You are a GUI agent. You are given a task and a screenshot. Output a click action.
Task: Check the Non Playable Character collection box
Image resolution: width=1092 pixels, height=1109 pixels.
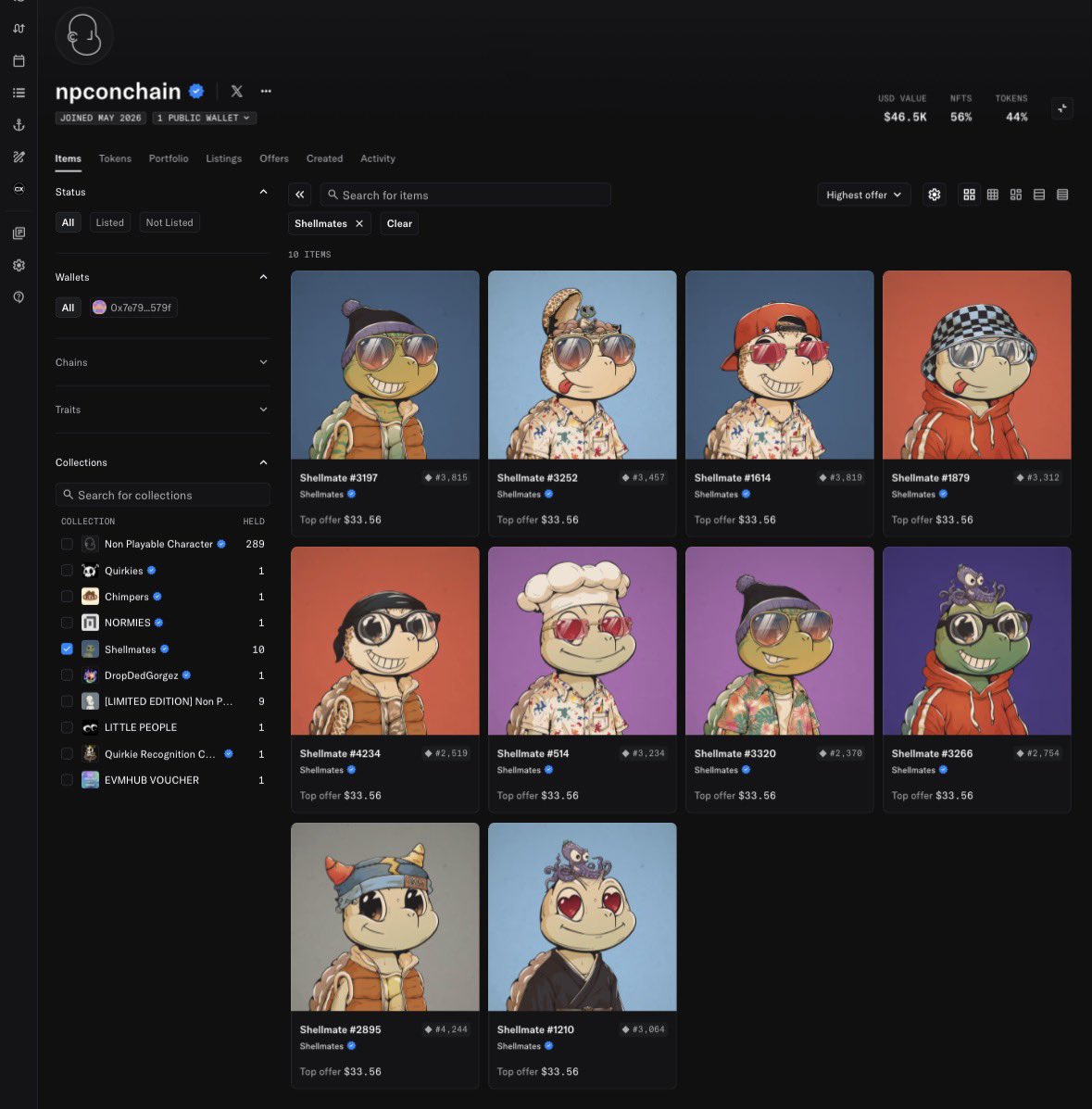point(68,544)
